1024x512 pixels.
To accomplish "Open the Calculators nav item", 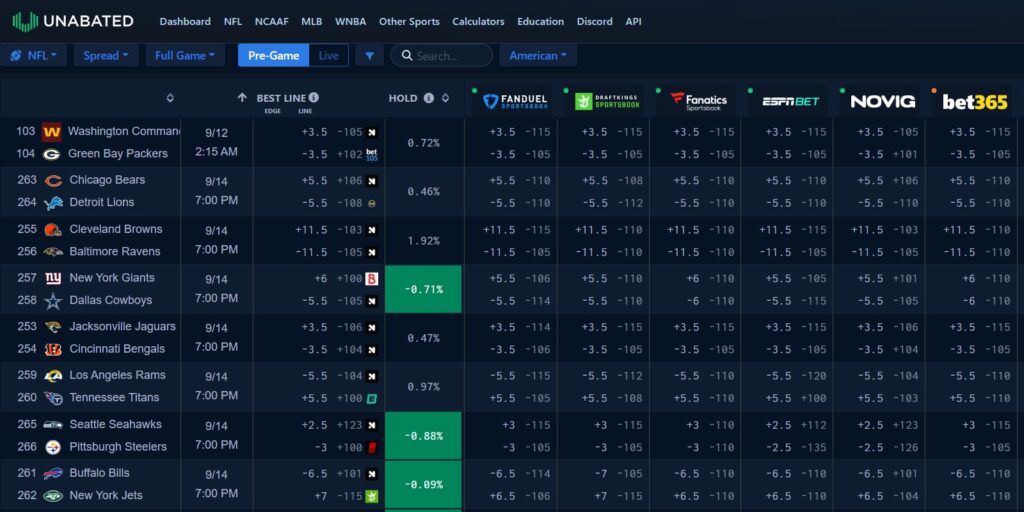I will coord(478,22).
